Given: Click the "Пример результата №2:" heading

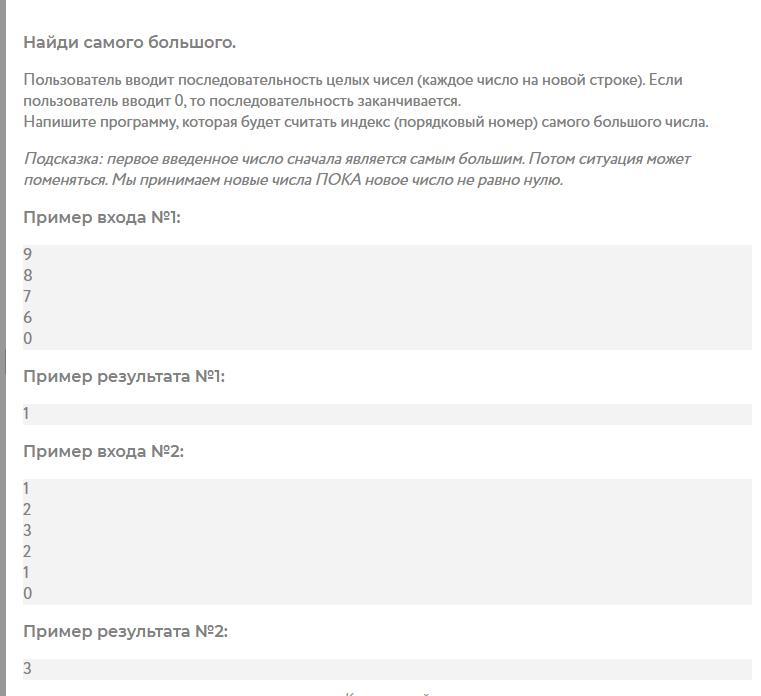Looking at the screenshot, I should point(126,631).
